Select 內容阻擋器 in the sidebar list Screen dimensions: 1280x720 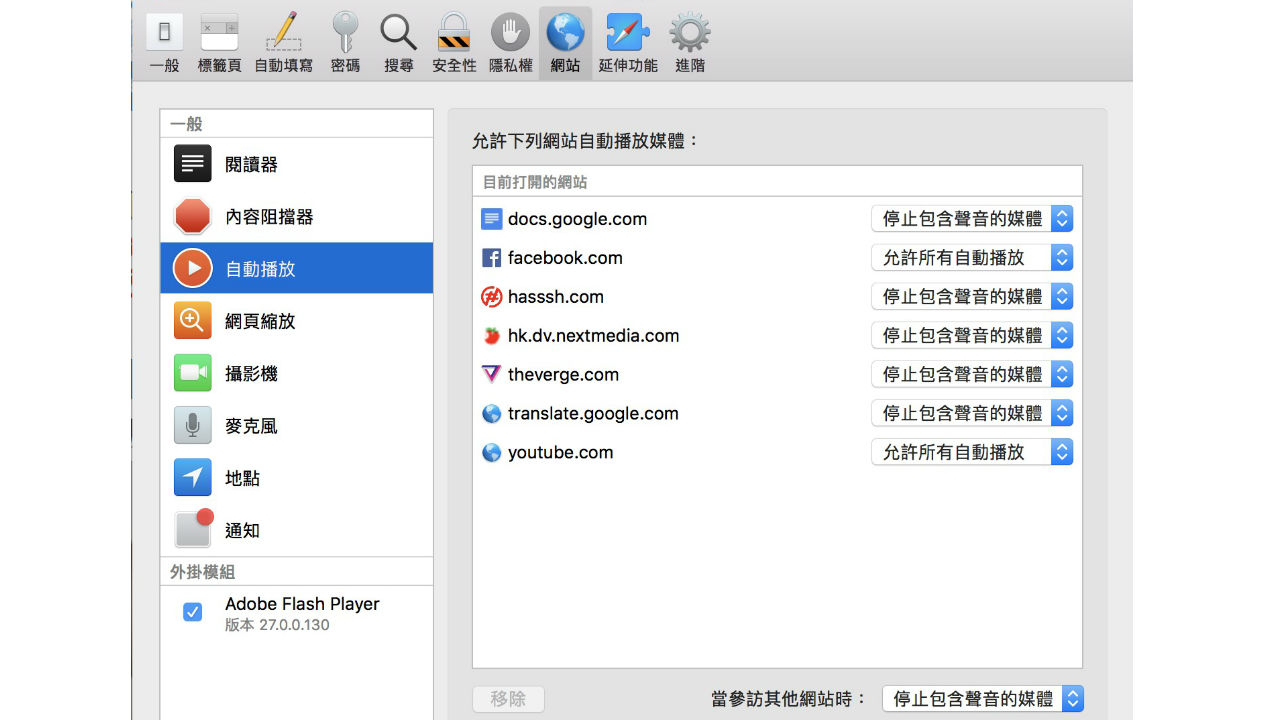click(x=297, y=216)
